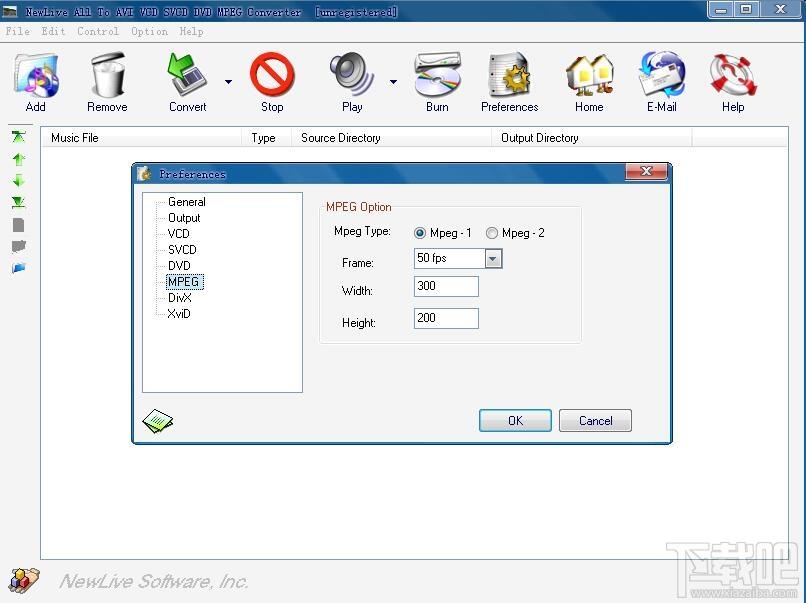806x603 pixels.
Task: Expand the Convert dropdown arrow
Action: [x=228, y=81]
